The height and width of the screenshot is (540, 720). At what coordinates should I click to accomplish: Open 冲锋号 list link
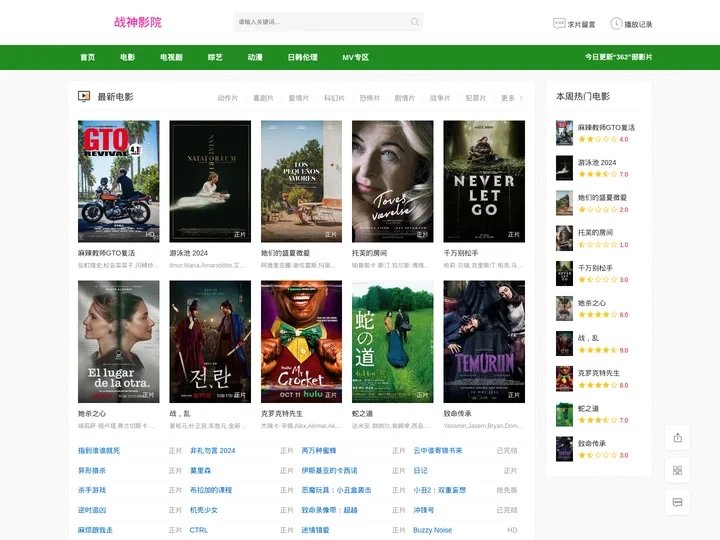[423, 510]
